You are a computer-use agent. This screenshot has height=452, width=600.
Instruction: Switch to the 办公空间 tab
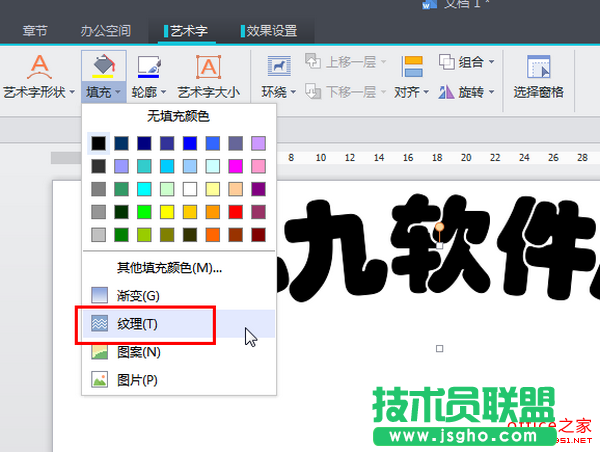coord(106,31)
